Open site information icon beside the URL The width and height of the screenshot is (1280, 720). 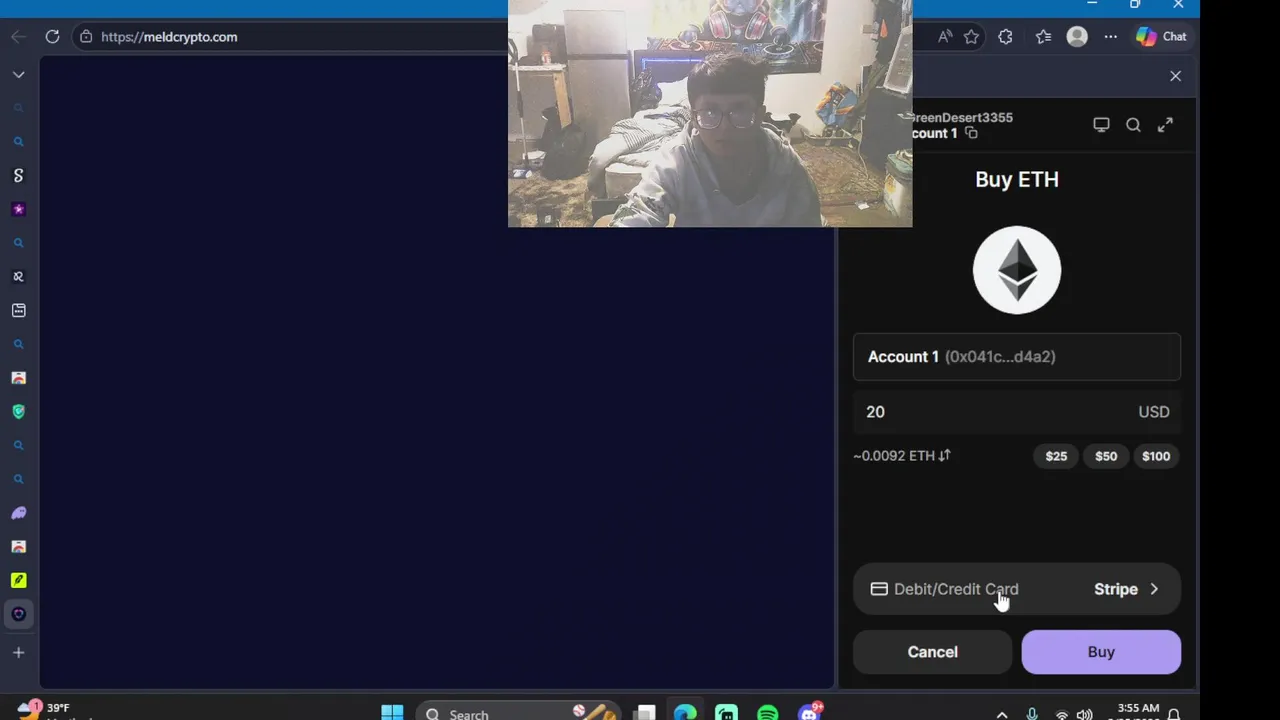(x=86, y=37)
